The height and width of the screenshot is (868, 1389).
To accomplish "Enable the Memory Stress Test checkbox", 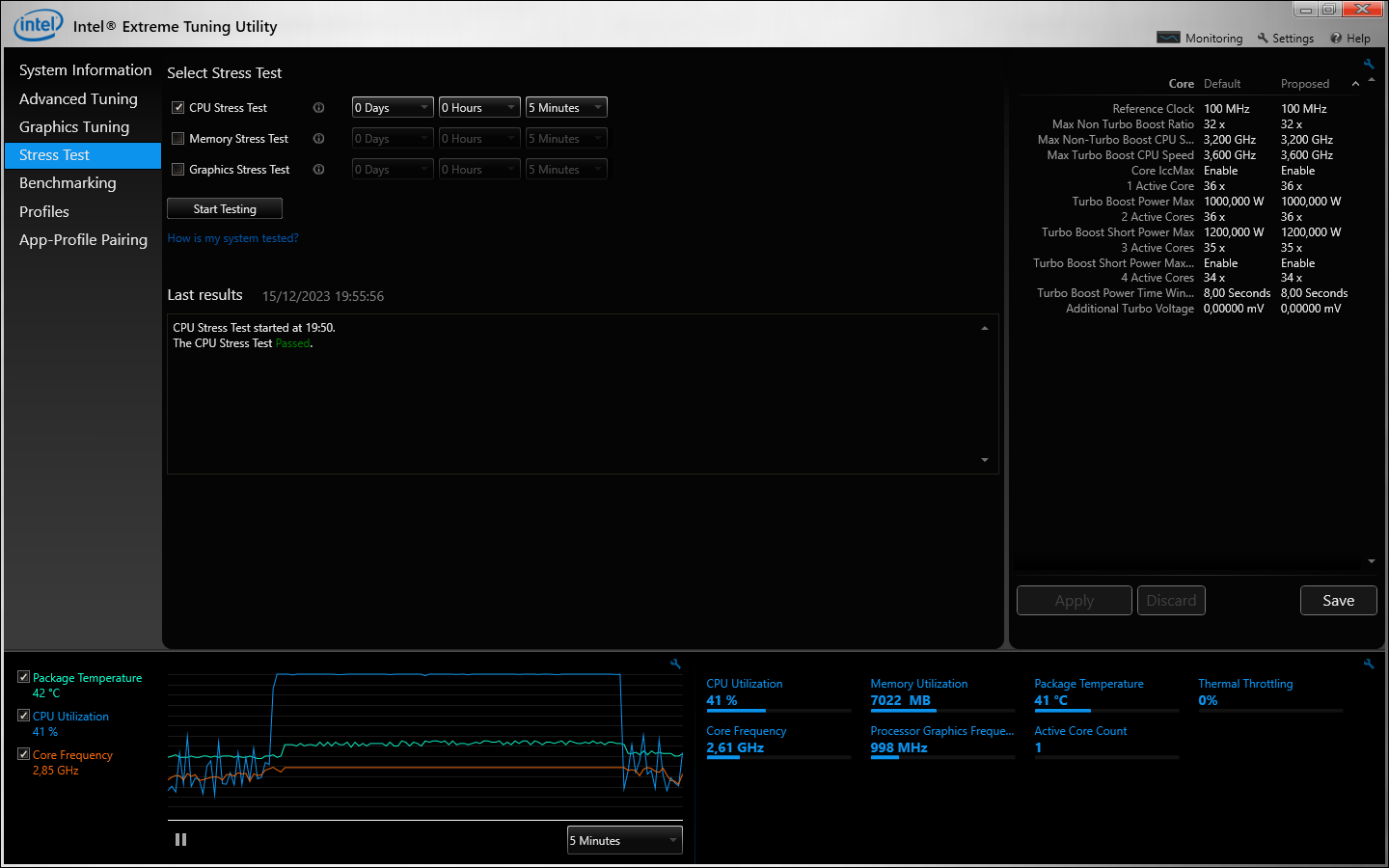I will (x=177, y=139).
